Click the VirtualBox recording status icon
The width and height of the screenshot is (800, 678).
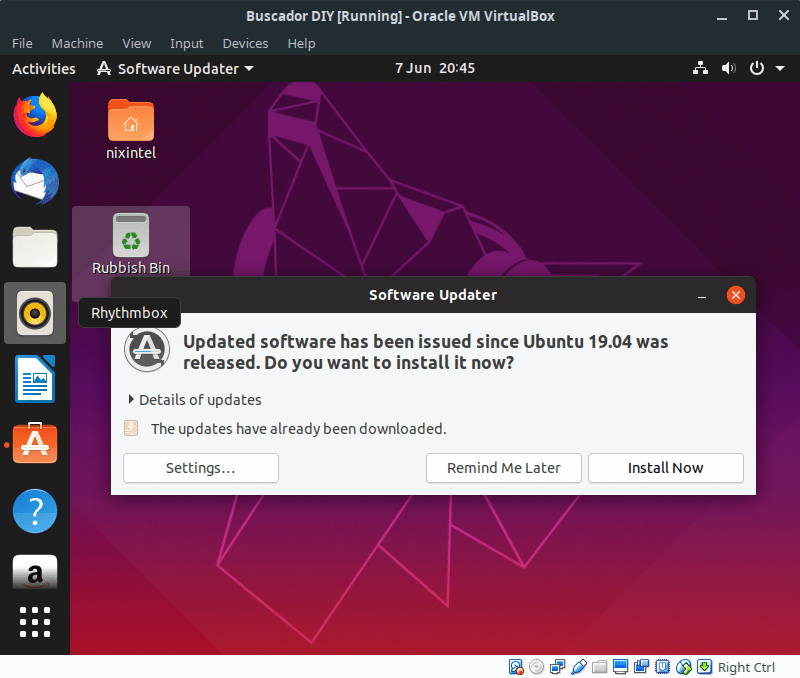click(x=641, y=667)
